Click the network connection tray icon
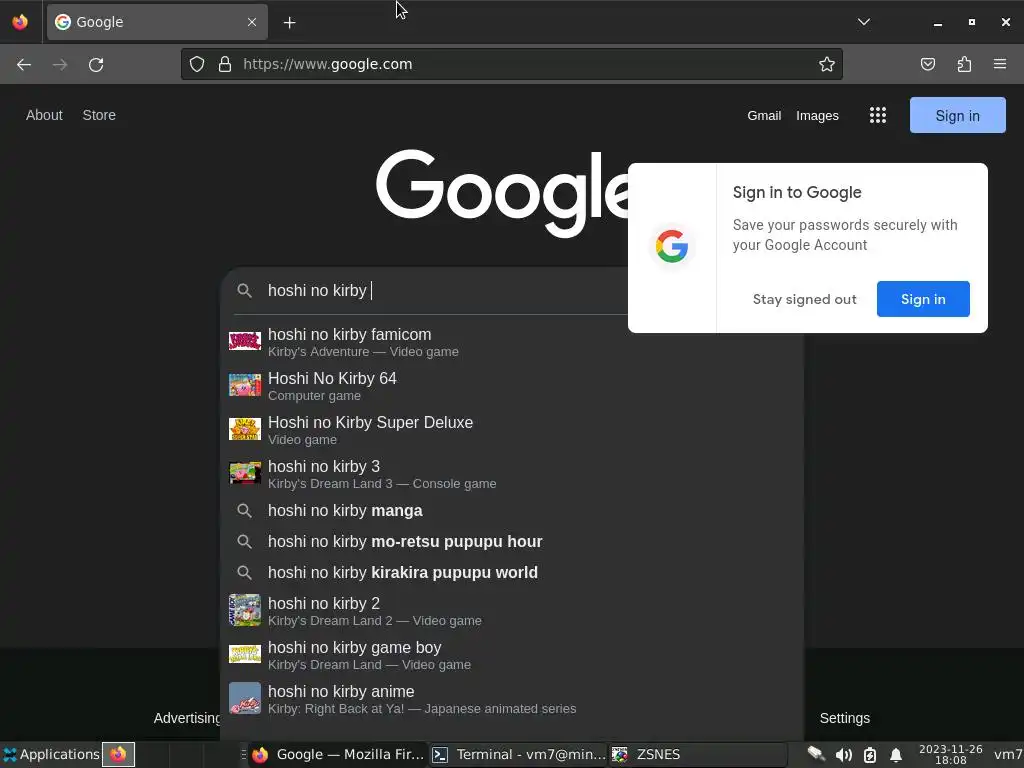Image resolution: width=1024 pixels, height=768 pixels. point(816,754)
